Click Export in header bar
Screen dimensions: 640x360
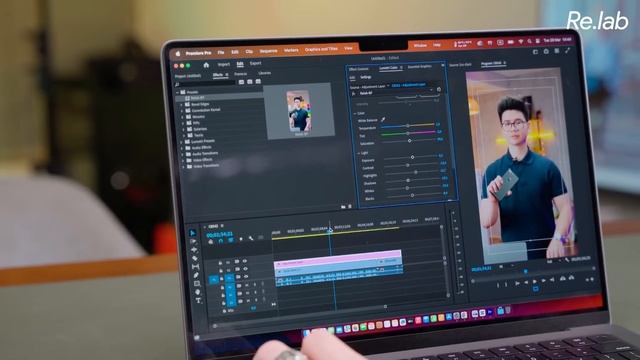click(x=256, y=63)
